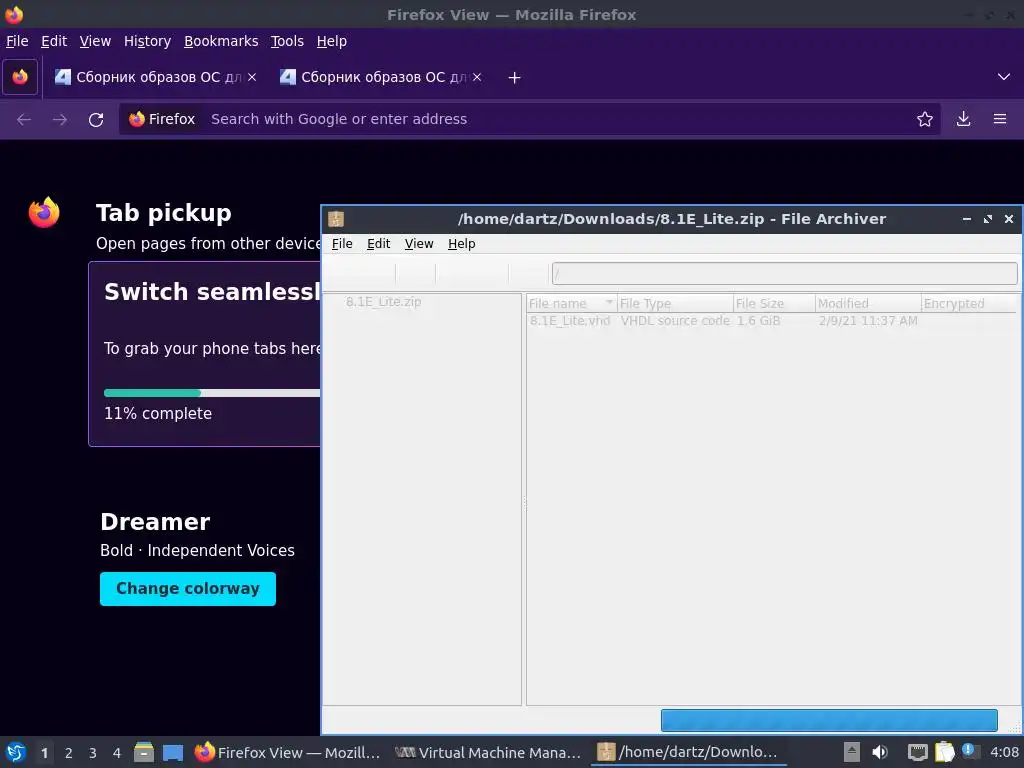Open the clipboard manager tray icon

944,752
